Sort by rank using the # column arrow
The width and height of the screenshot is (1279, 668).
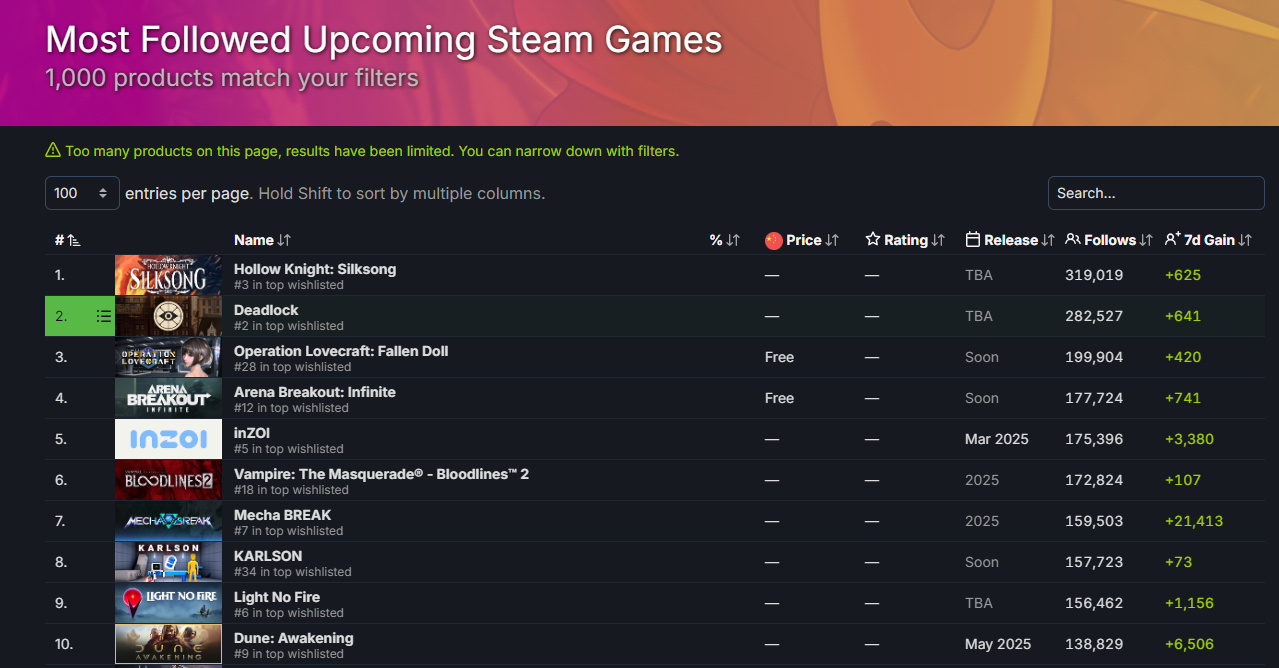[75, 241]
